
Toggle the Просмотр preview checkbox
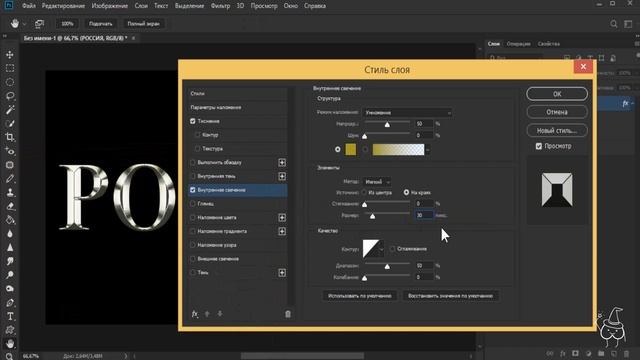[539, 146]
